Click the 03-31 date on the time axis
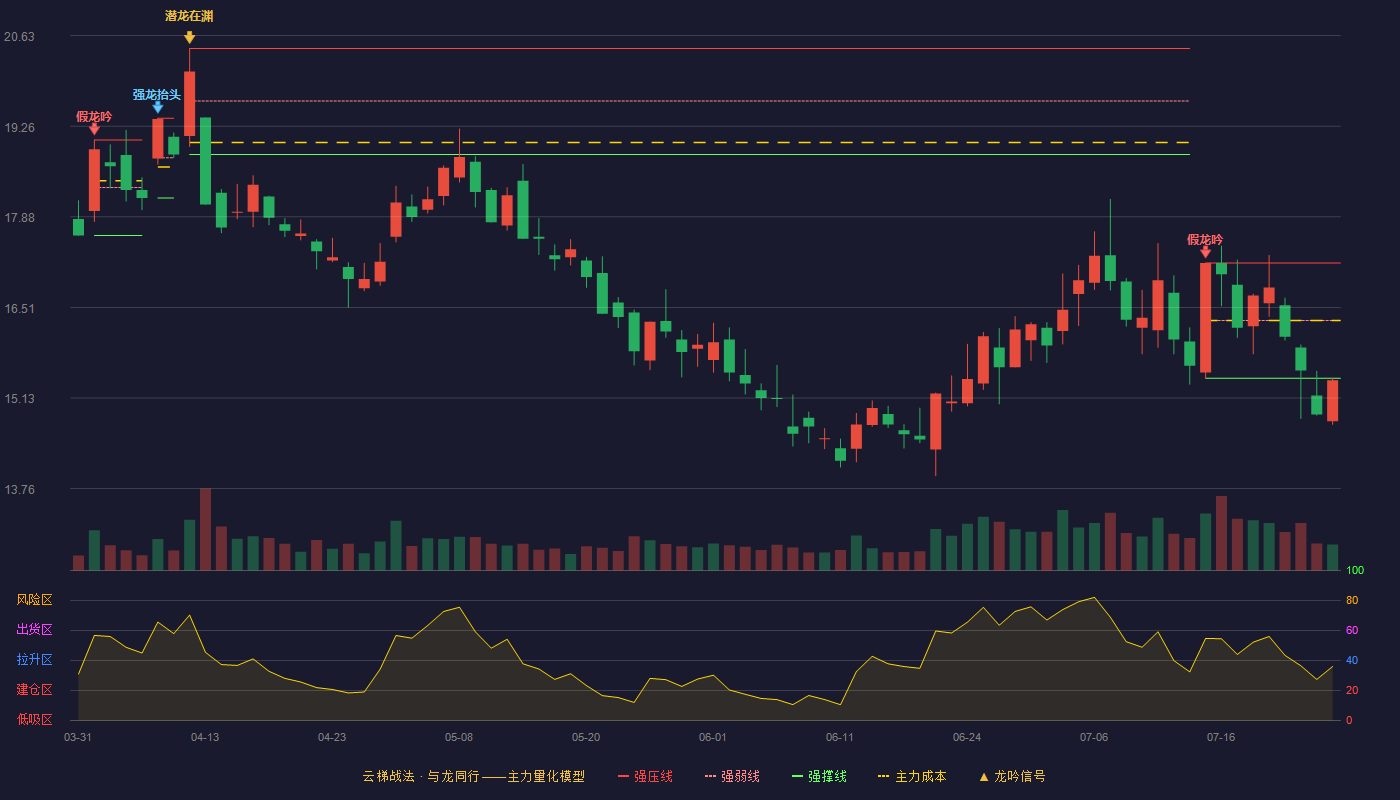The image size is (1400, 800). click(78, 737)
